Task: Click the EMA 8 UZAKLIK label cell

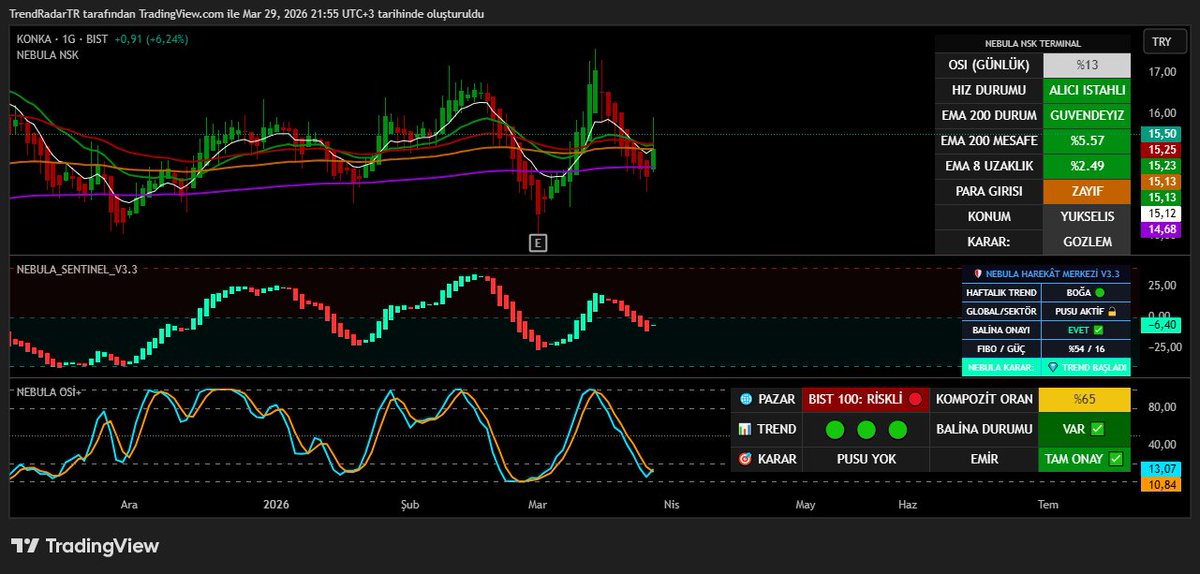Action: coord(989,165)
